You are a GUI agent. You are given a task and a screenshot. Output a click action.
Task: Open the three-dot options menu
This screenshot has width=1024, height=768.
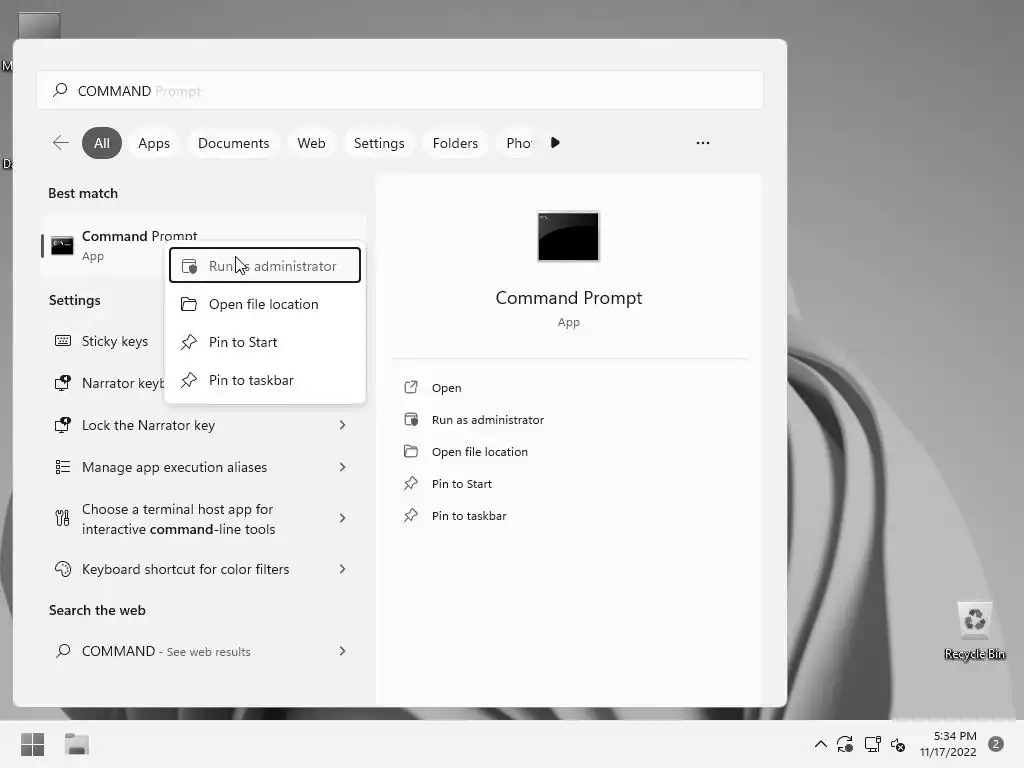click(x=703, y=142)
